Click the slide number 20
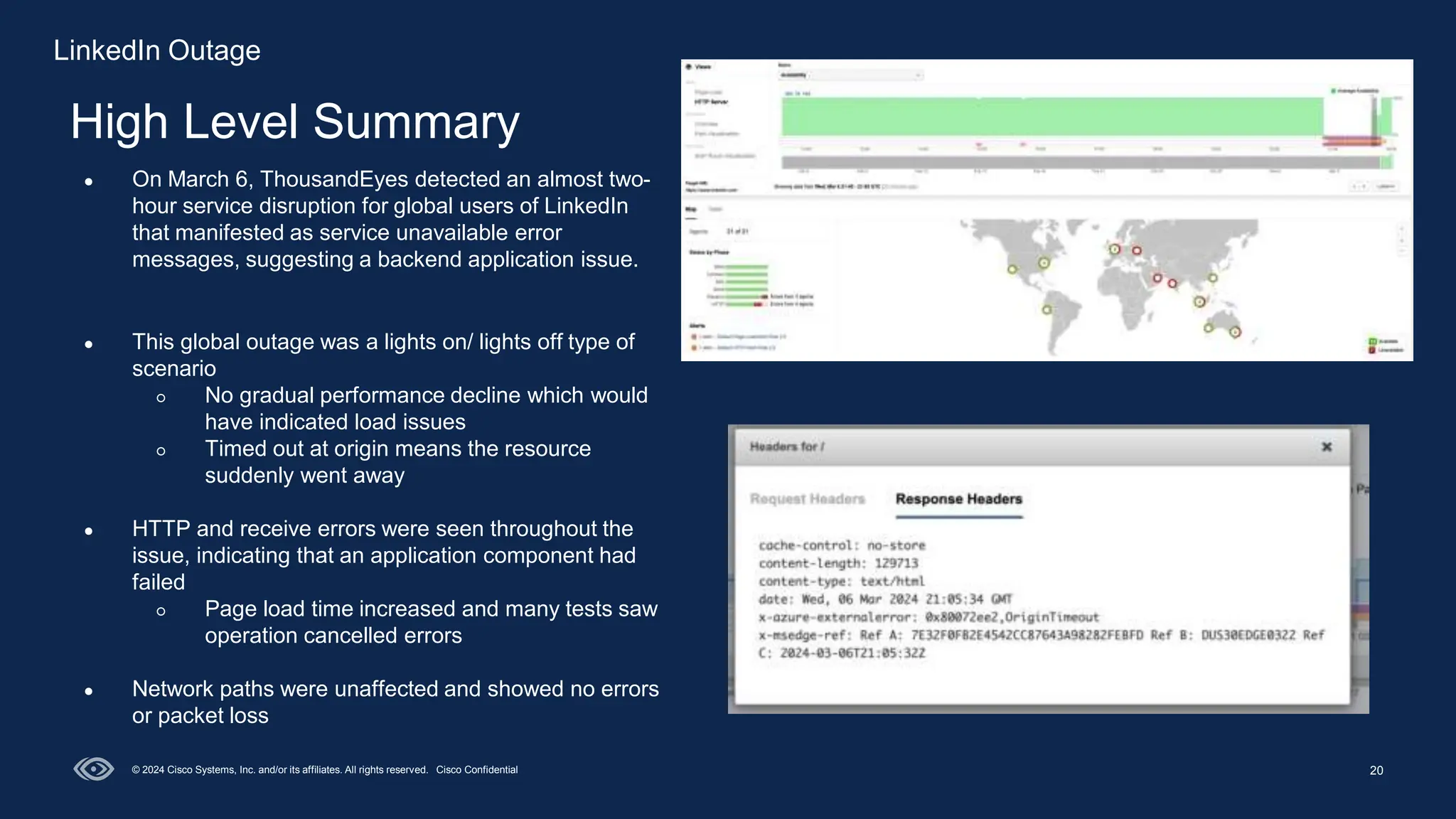 [1376, 771]
